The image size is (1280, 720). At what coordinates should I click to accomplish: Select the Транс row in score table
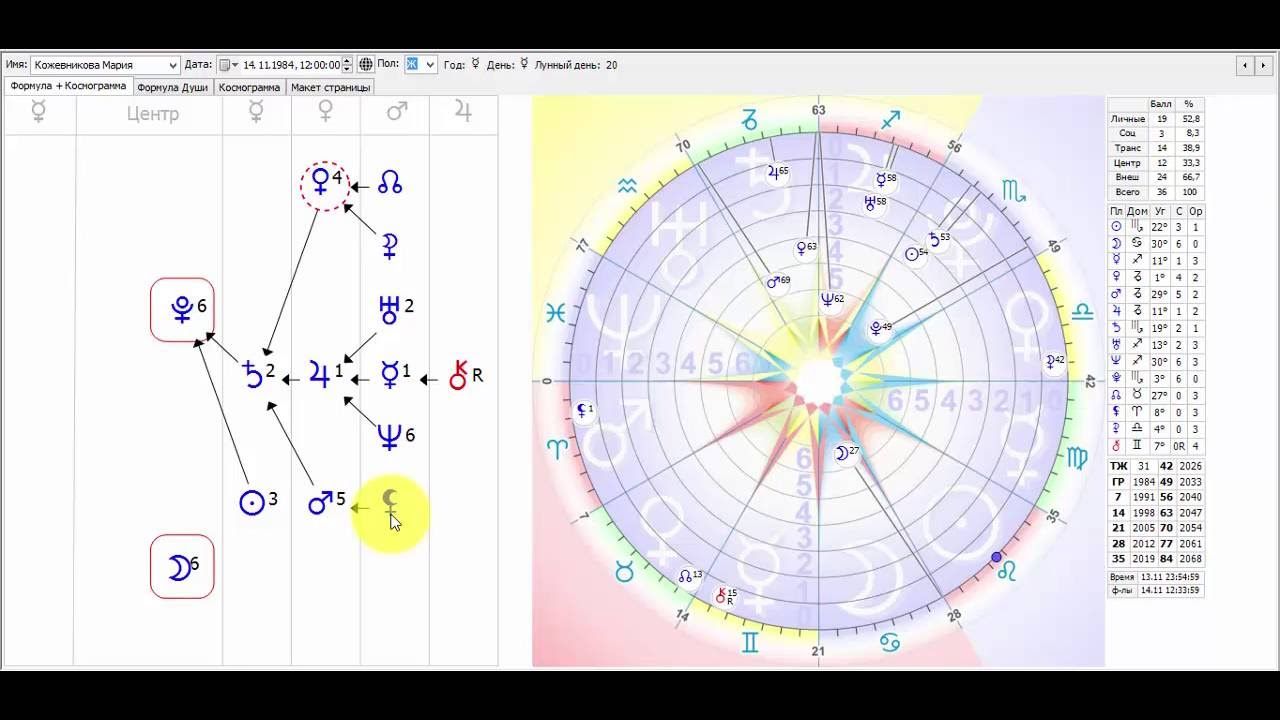pyautogui.click(x=1156, y=148)
